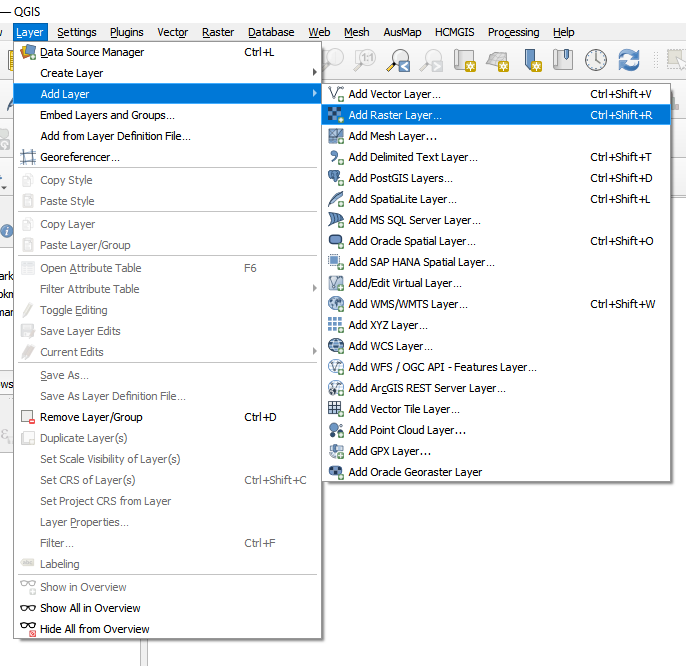Open the Database menu
Viewport: 686px width, 666px height.
(271, 32)
